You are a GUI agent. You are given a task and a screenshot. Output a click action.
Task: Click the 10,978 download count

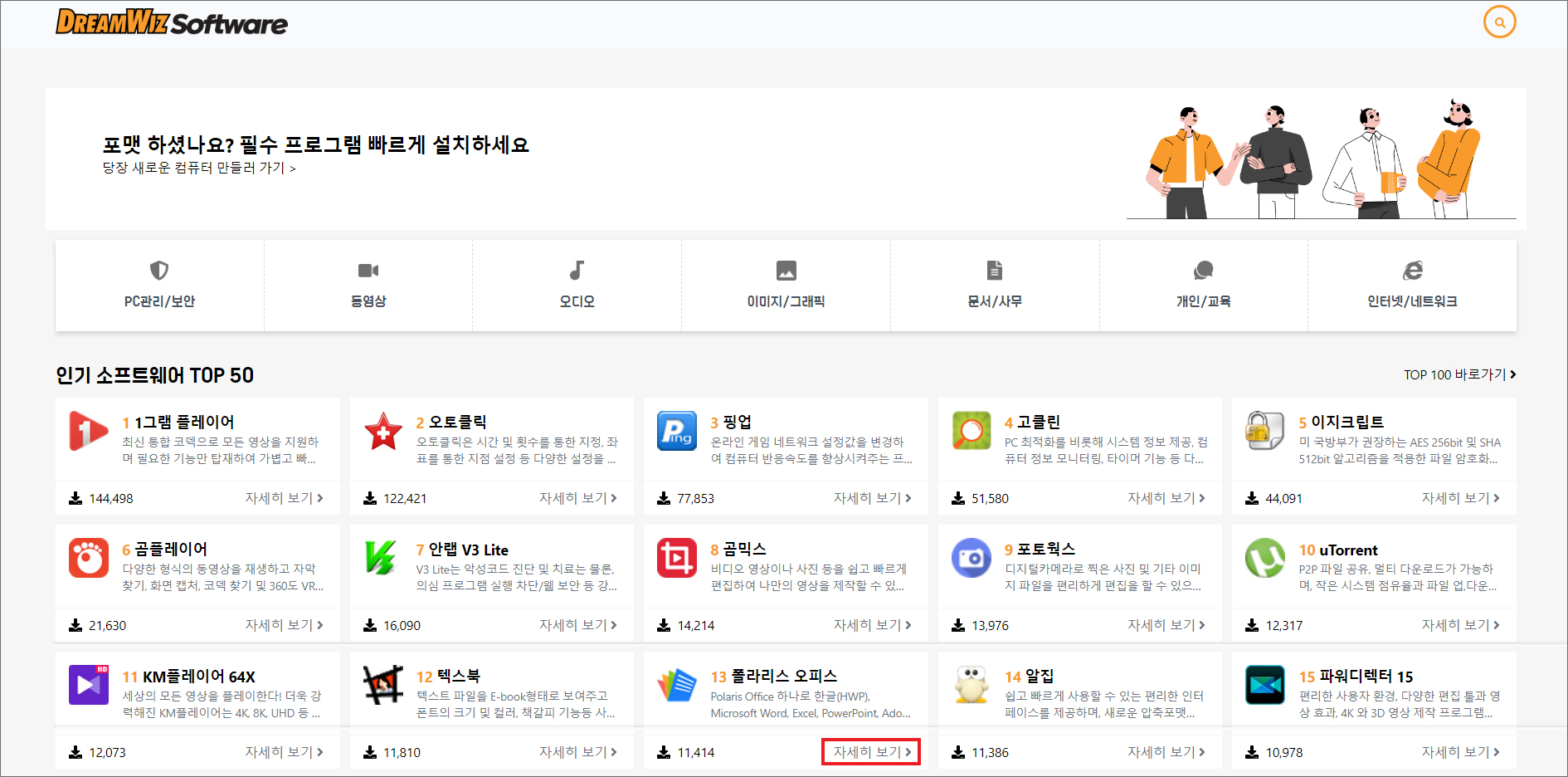[1283, 753]
